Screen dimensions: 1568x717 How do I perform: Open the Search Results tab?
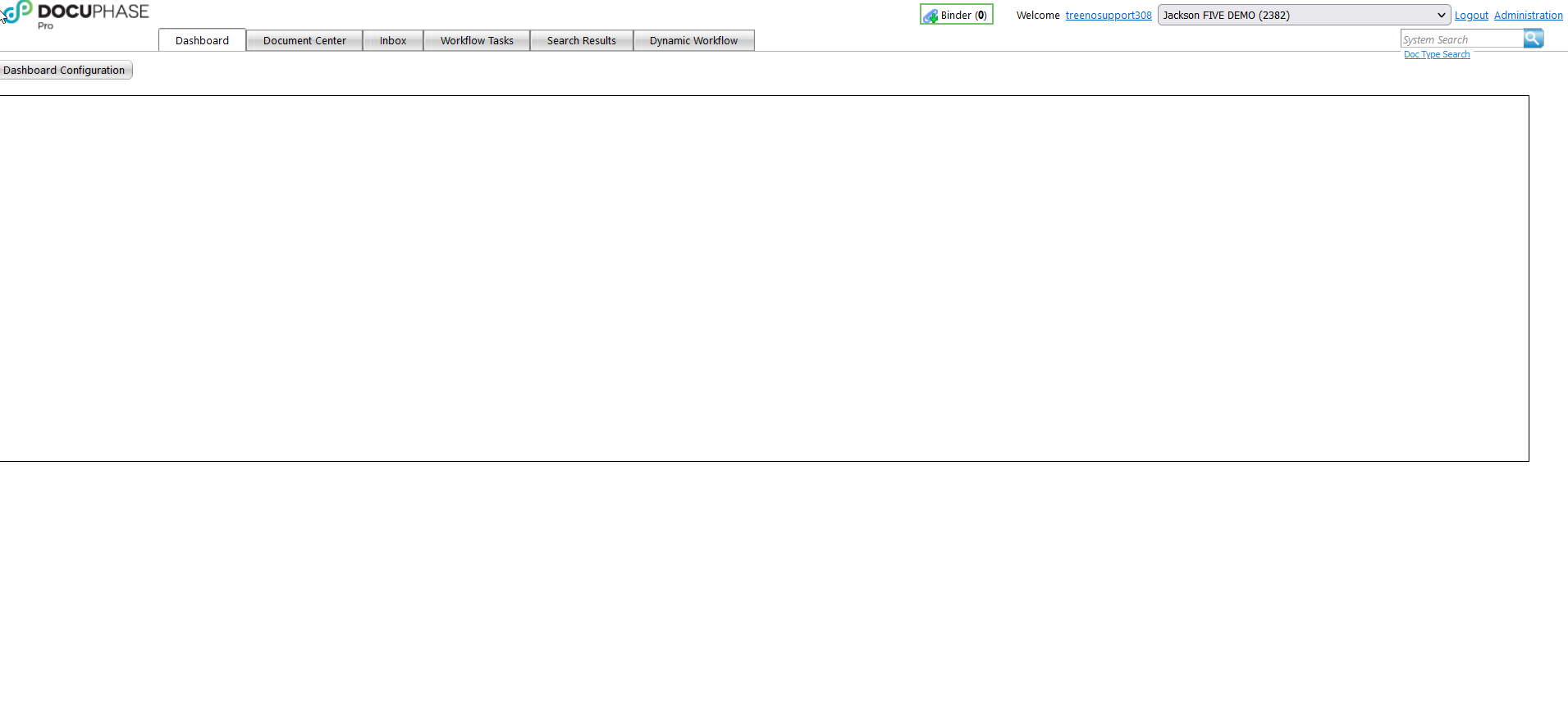(582, 40)
